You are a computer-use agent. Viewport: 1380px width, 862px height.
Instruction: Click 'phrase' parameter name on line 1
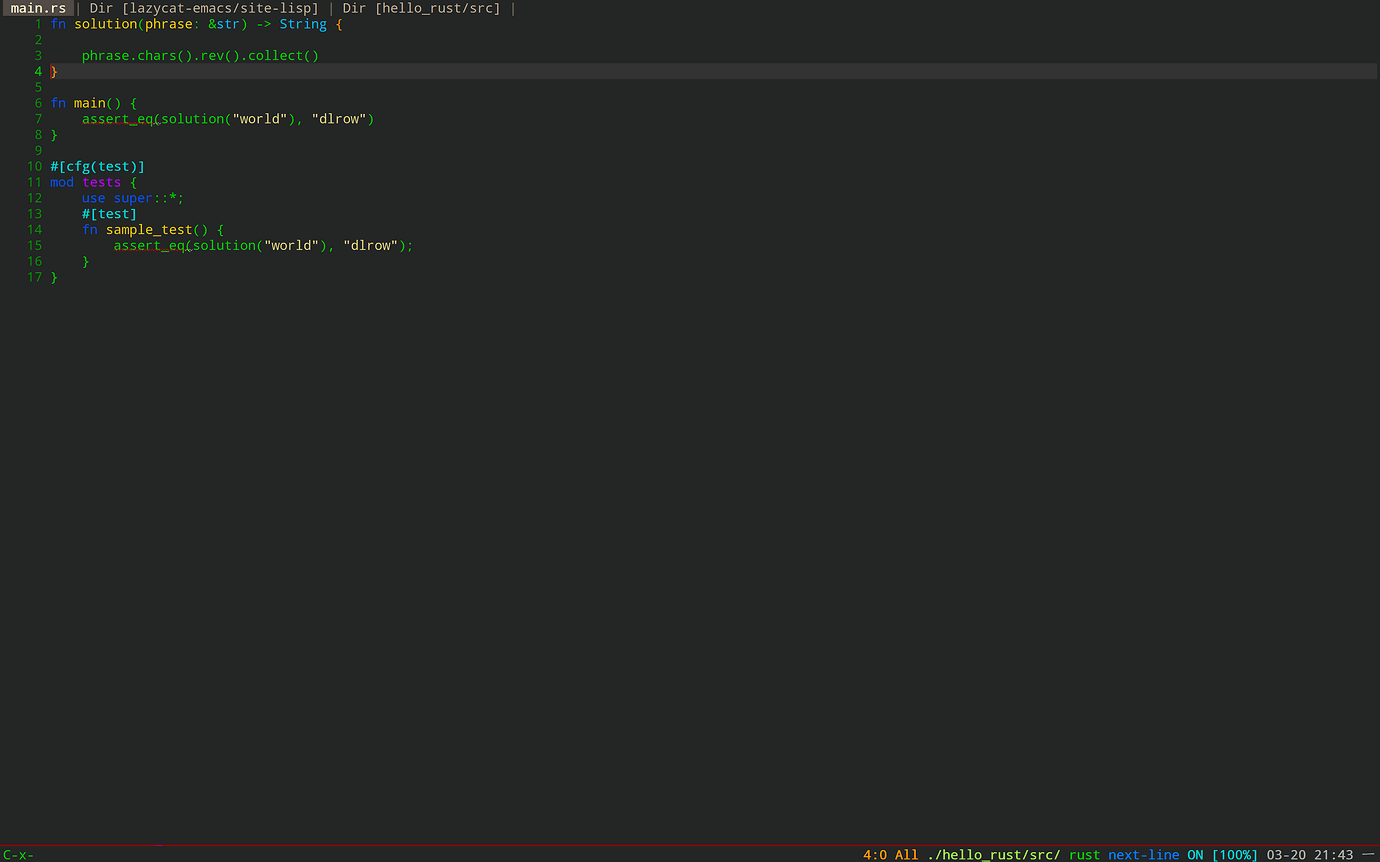[x=168, y=24]
